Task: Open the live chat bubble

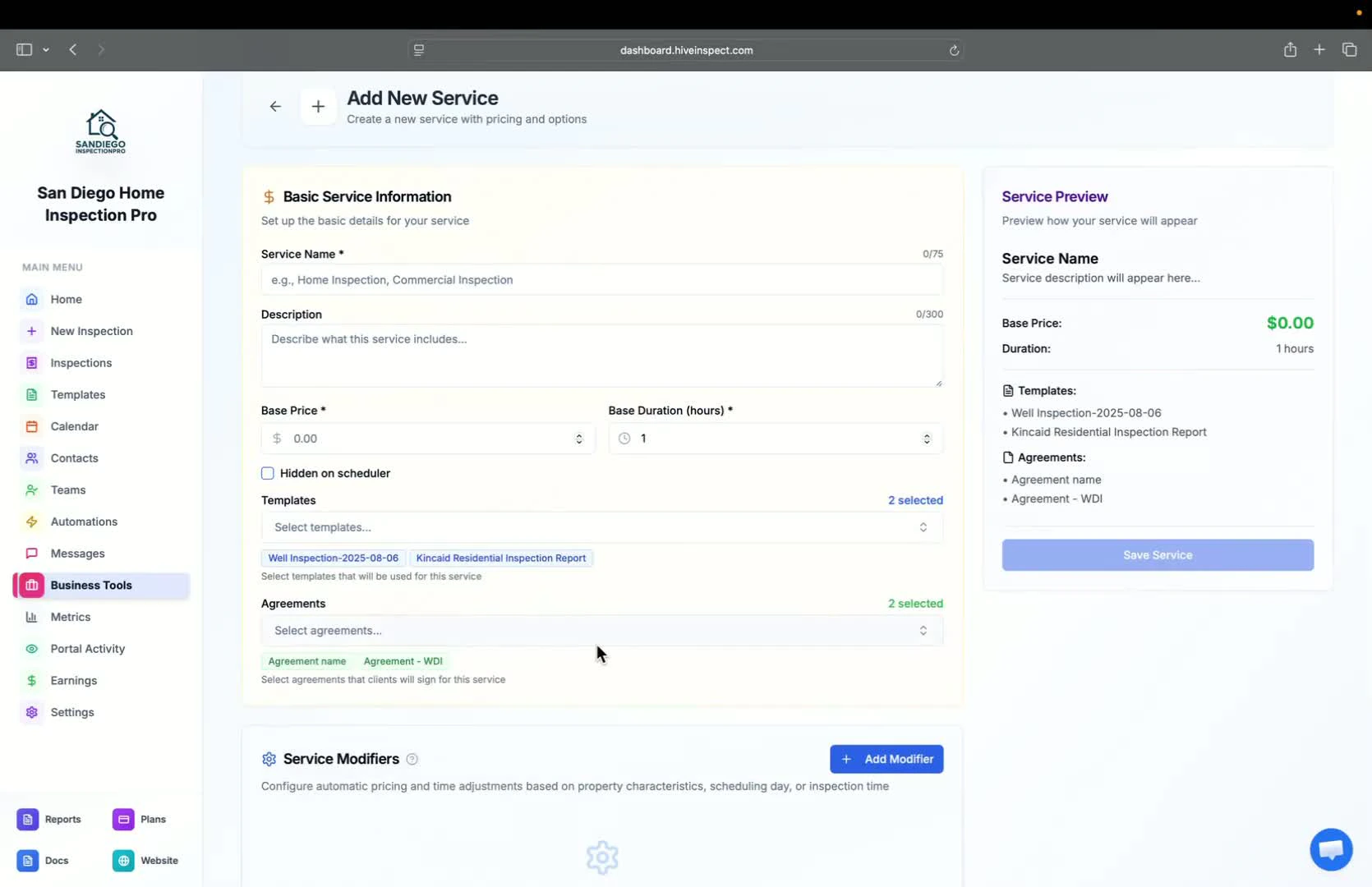Action: 1330,849
